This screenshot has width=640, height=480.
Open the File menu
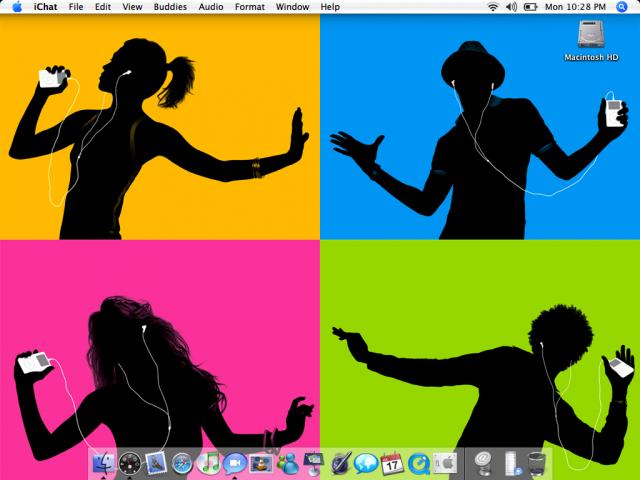76,7
